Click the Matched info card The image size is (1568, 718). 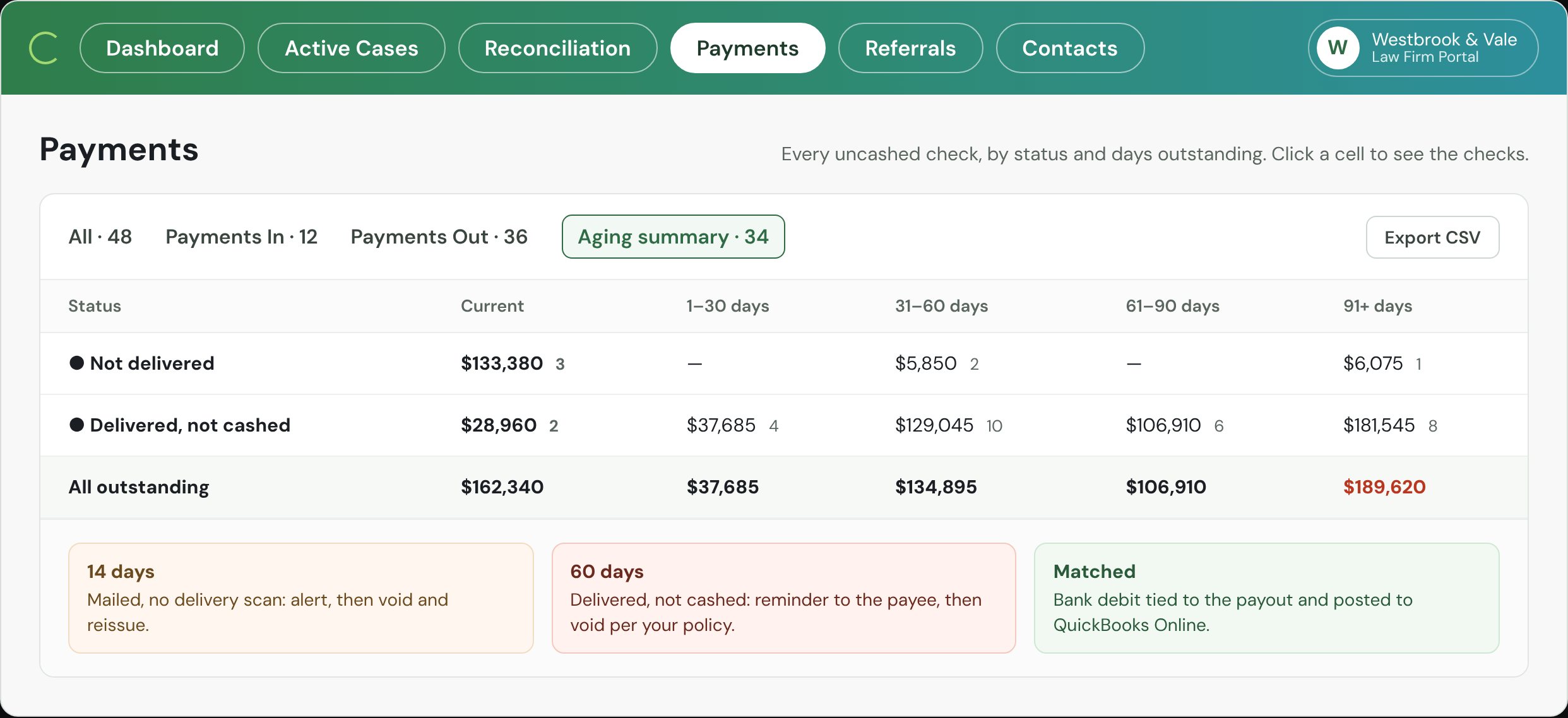(1267, 598)
